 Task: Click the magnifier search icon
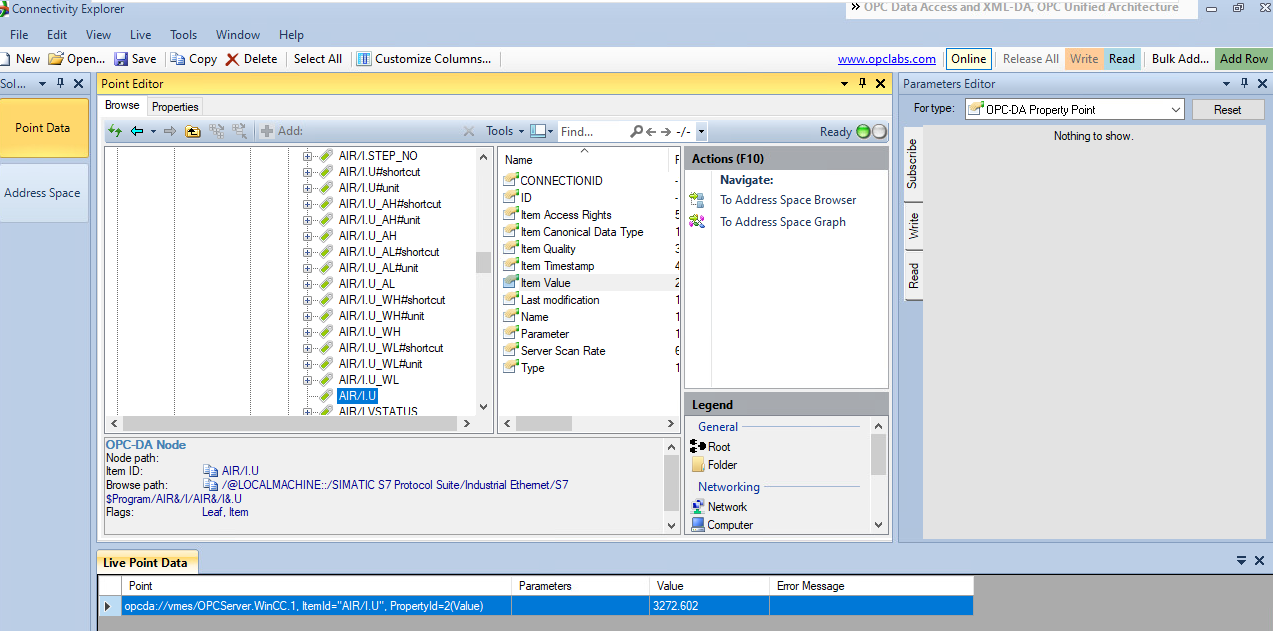pyautogui.click(x=637, y=131)
